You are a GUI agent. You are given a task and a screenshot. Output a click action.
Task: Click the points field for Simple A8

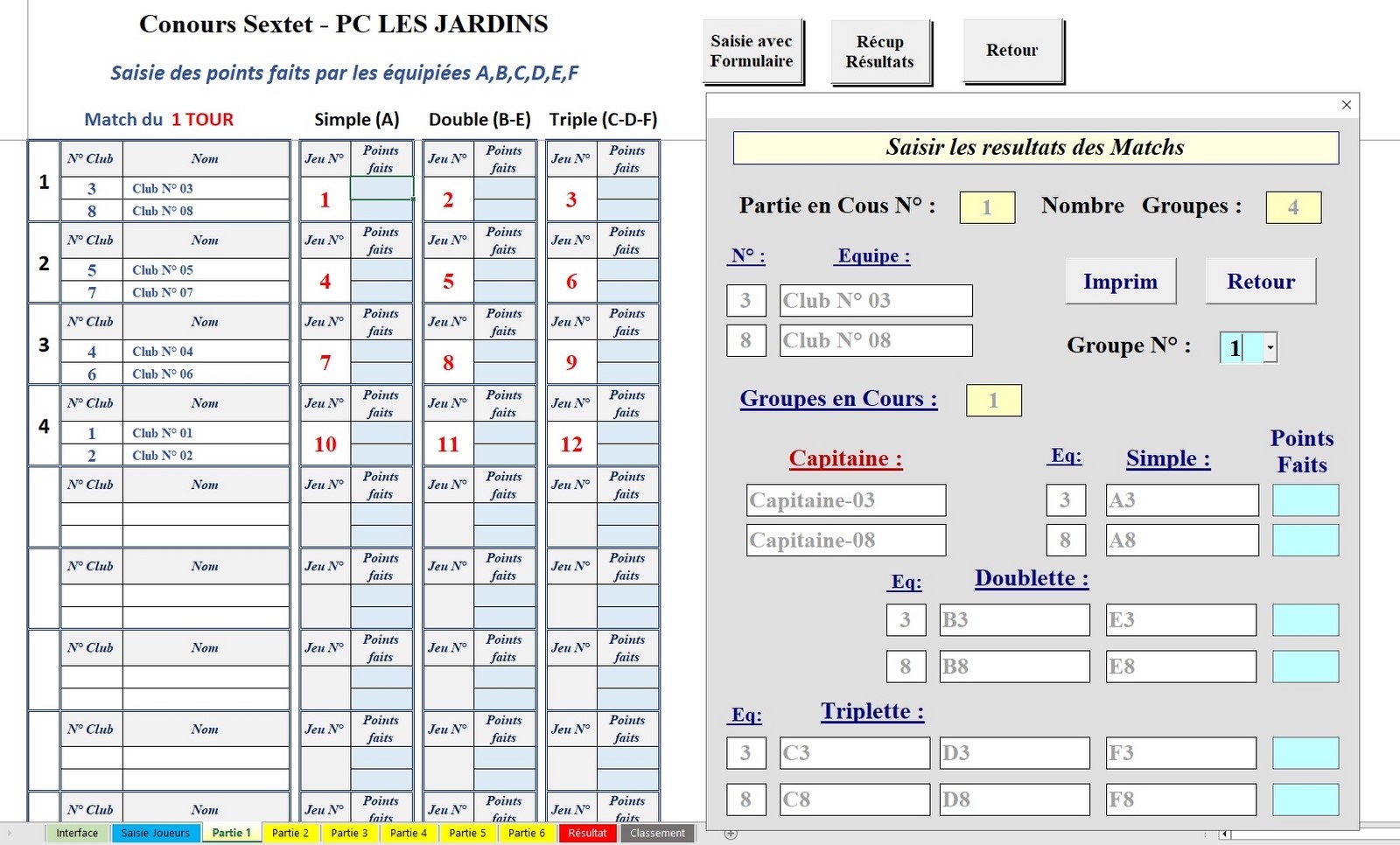tap(1305, 540)
